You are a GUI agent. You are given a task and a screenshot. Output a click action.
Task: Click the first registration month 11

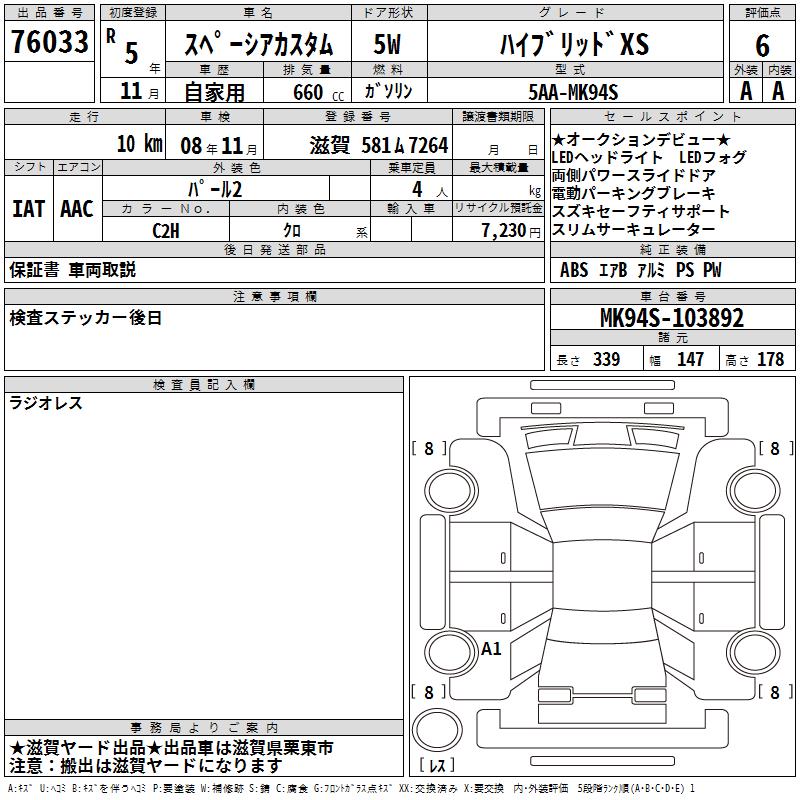coord(131,91)
